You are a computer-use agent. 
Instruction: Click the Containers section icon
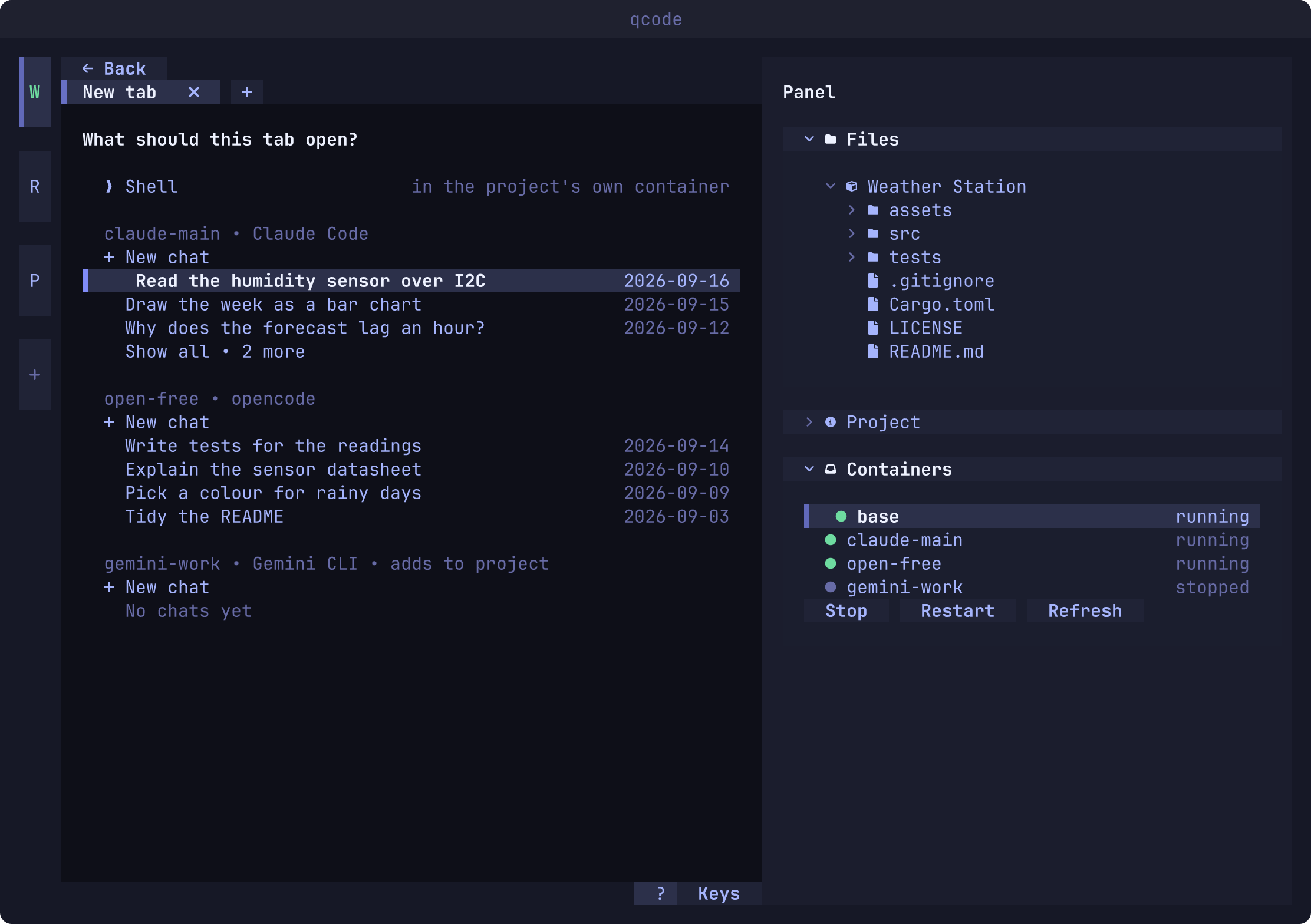tap(831, 469)
